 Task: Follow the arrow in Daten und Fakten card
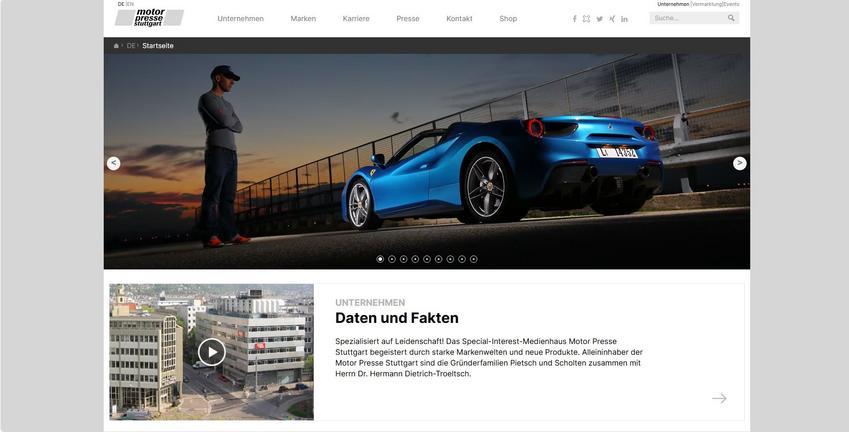pos(719,398)
